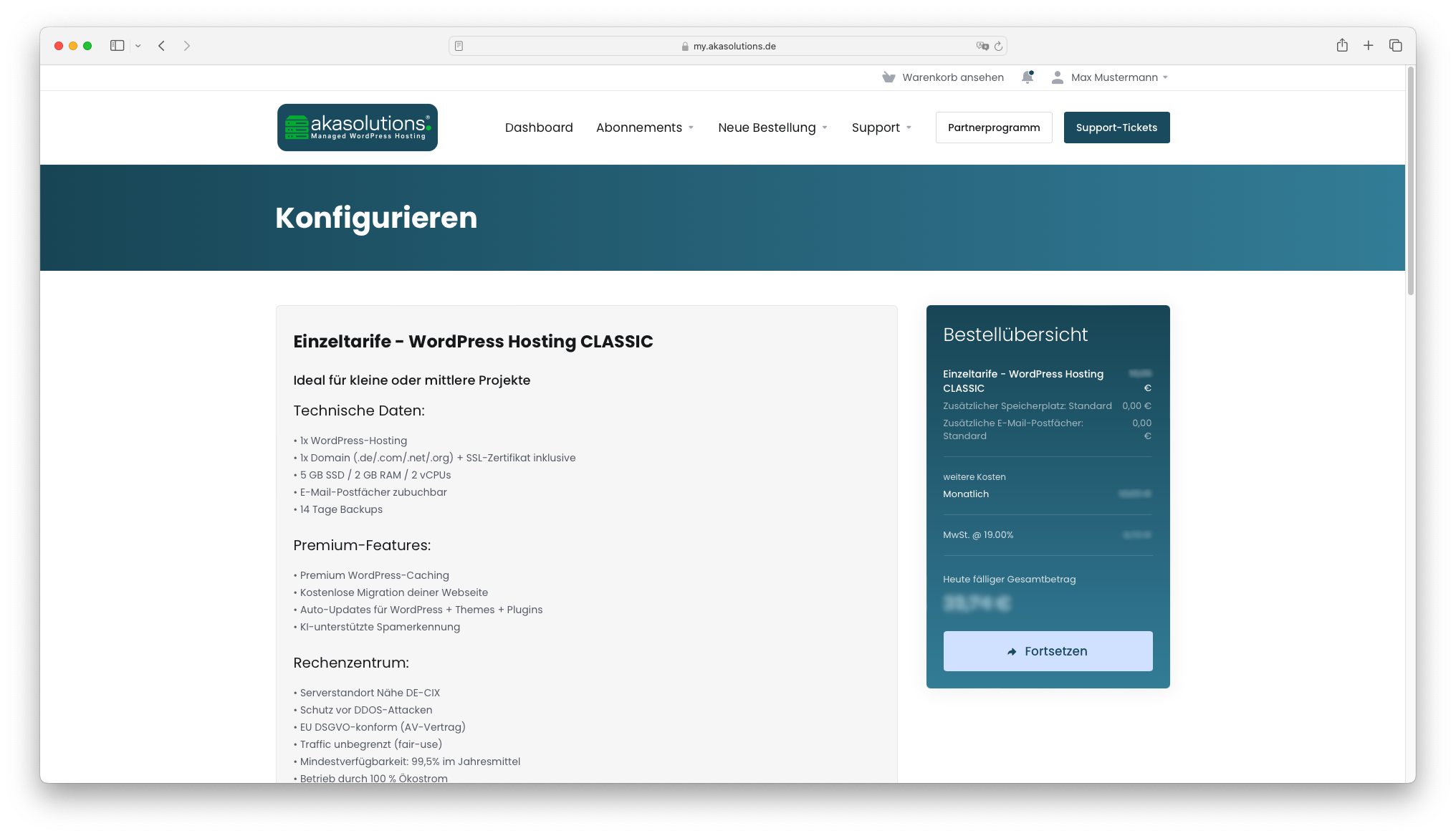The image size is (1456, 836).
Task: Click the page vertical scrollbar
Action: click(1410, 181)
